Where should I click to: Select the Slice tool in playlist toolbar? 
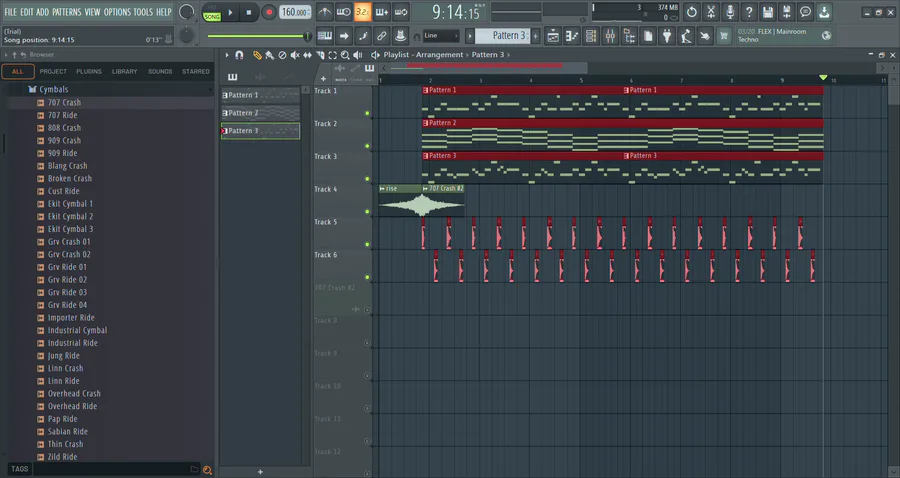click(x=320, y=55)
